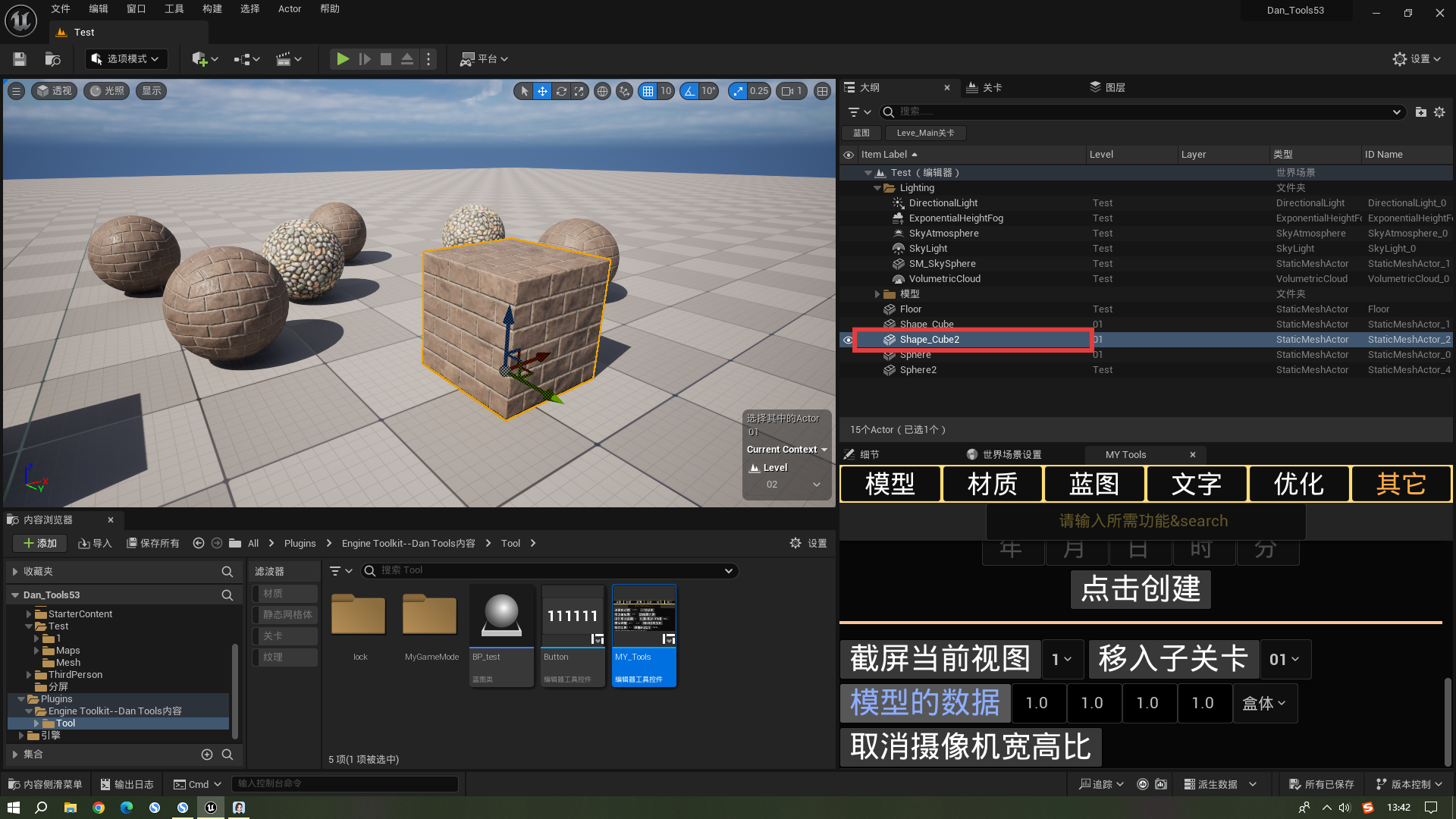Toggle visibility of Shape_Cube2

click(x=848, y=340)
